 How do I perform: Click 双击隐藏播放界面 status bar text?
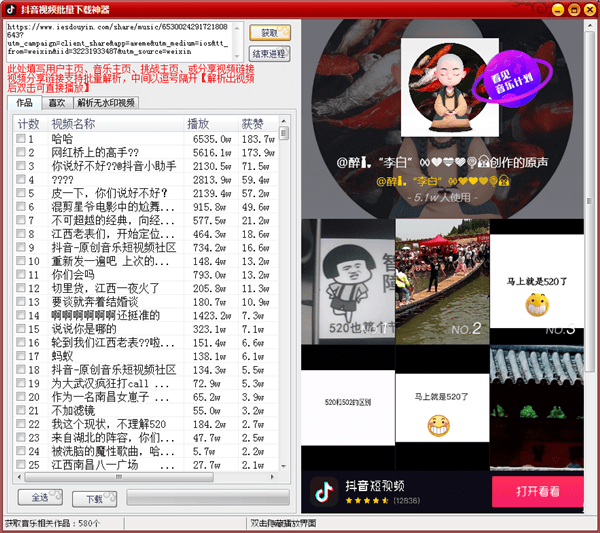tap(283, 523)
